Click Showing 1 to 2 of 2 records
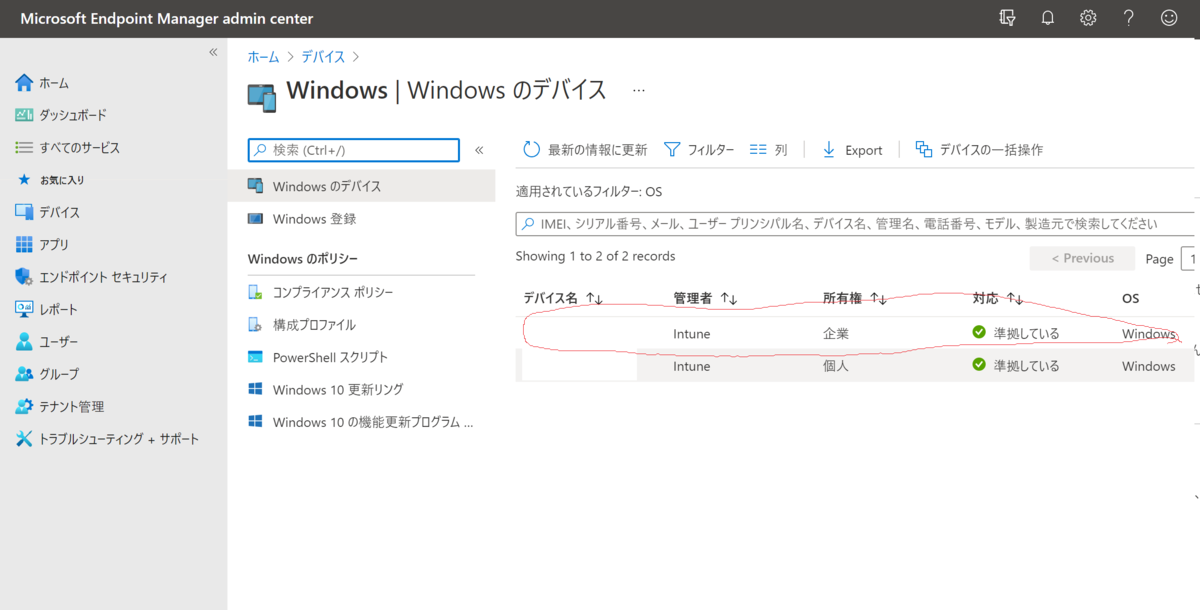 (x=595, y=256)
